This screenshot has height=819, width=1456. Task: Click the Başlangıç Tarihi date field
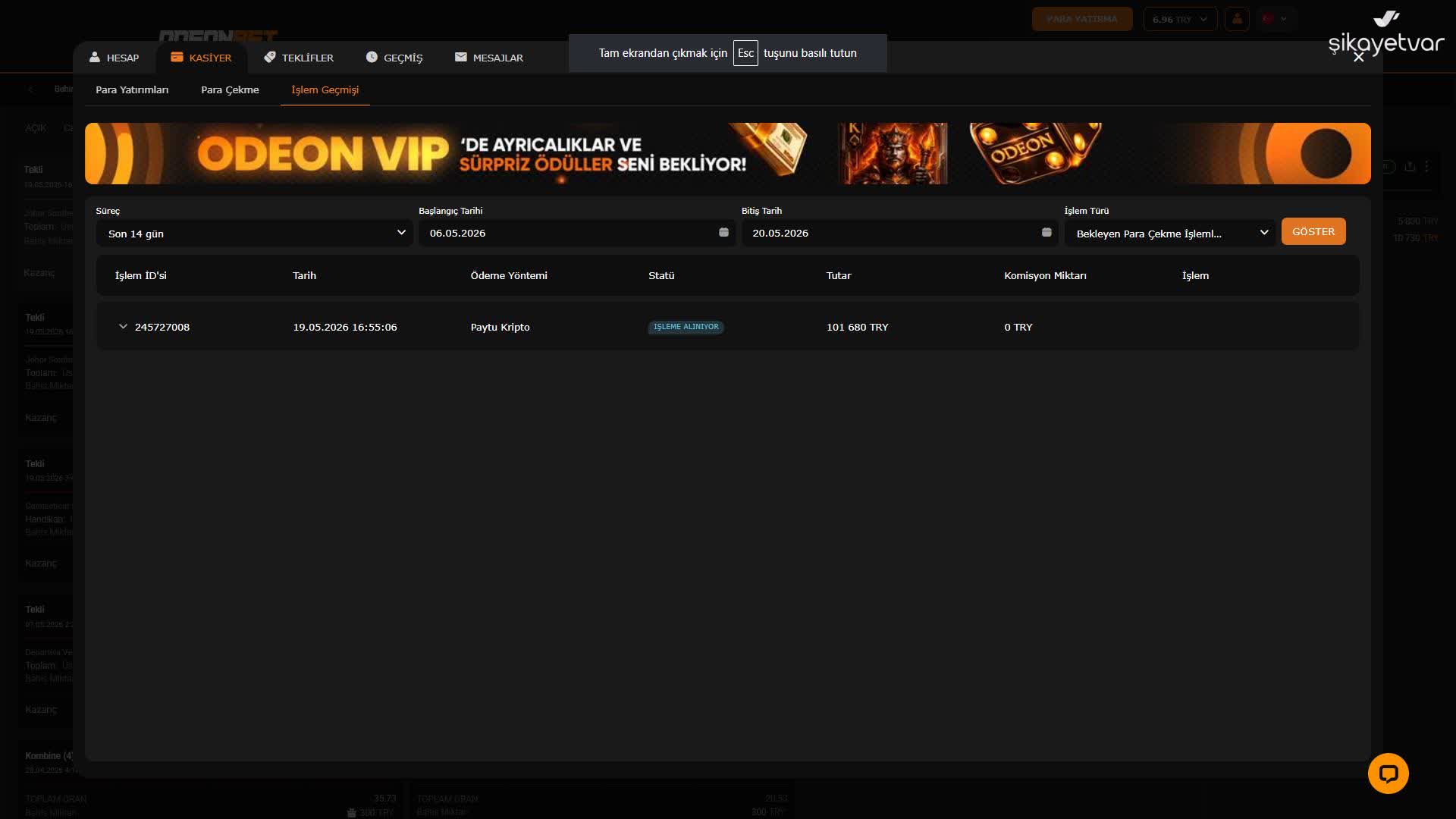point(577,233)
